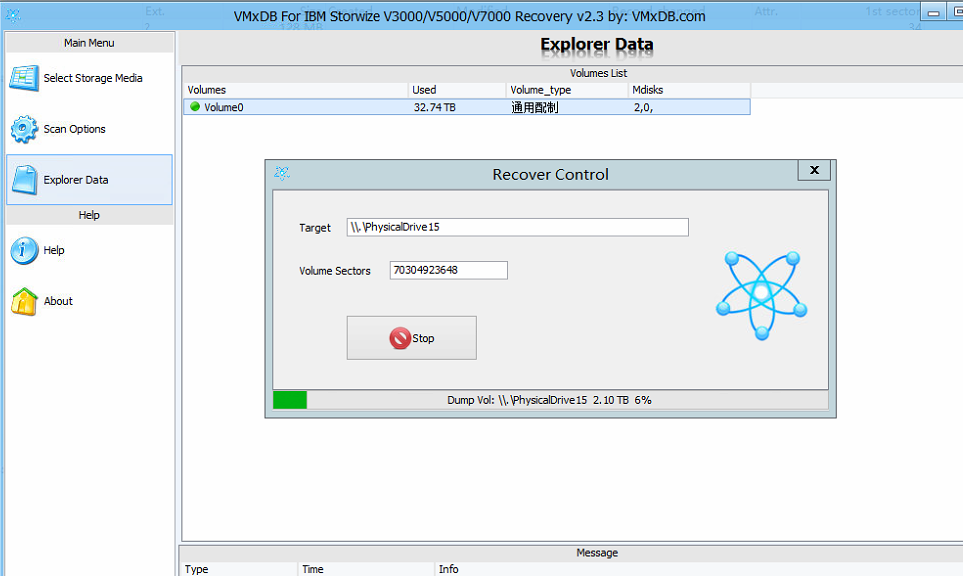Click the Explorer Data page heading
Screen dimensions: 963x576
coord(596,44)
